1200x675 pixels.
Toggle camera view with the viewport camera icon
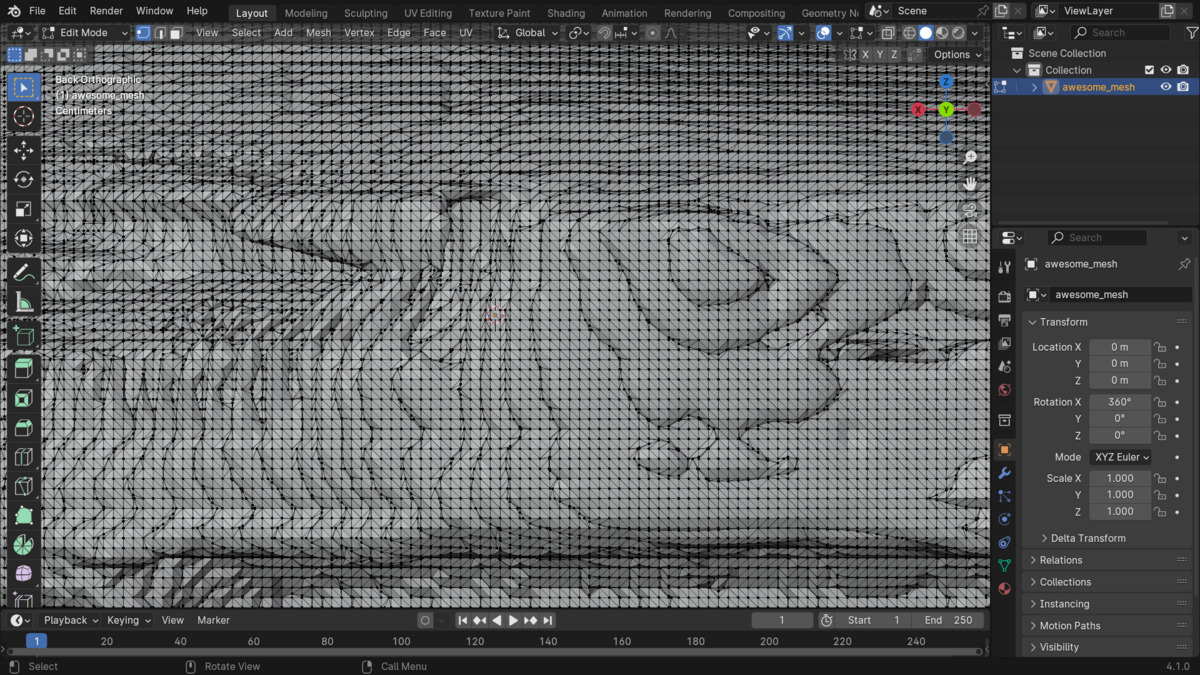pyautogui.click(x=970, y=210)
